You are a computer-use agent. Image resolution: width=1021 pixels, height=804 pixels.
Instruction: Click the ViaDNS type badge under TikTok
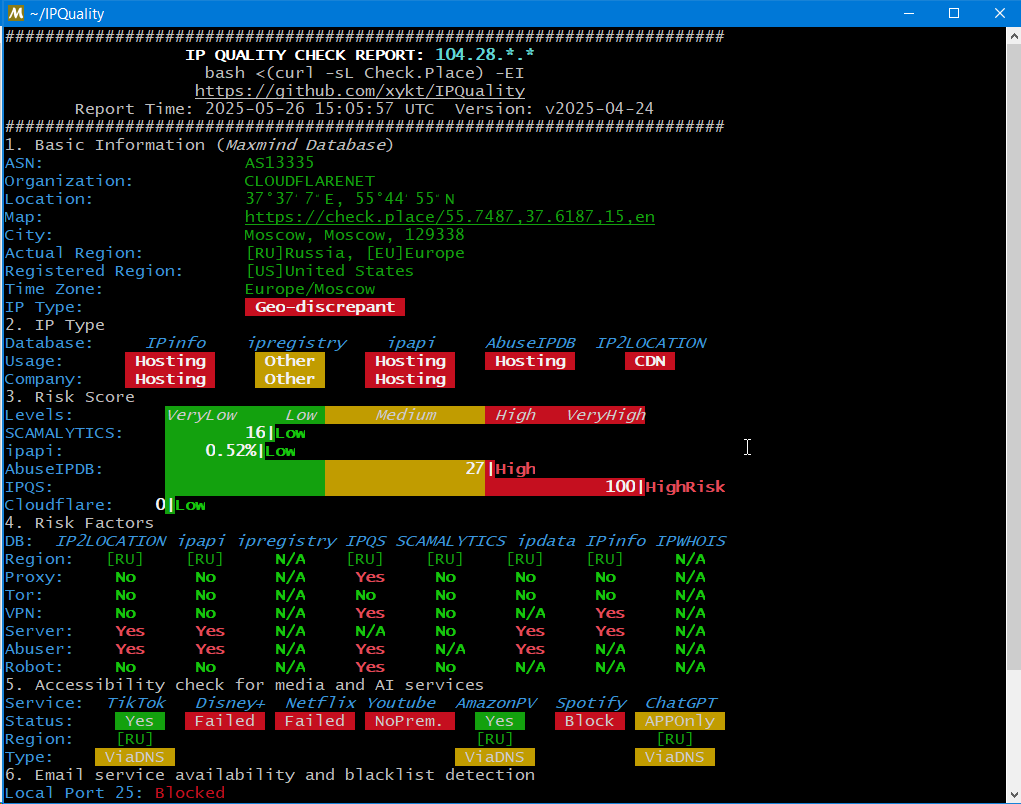135,756
